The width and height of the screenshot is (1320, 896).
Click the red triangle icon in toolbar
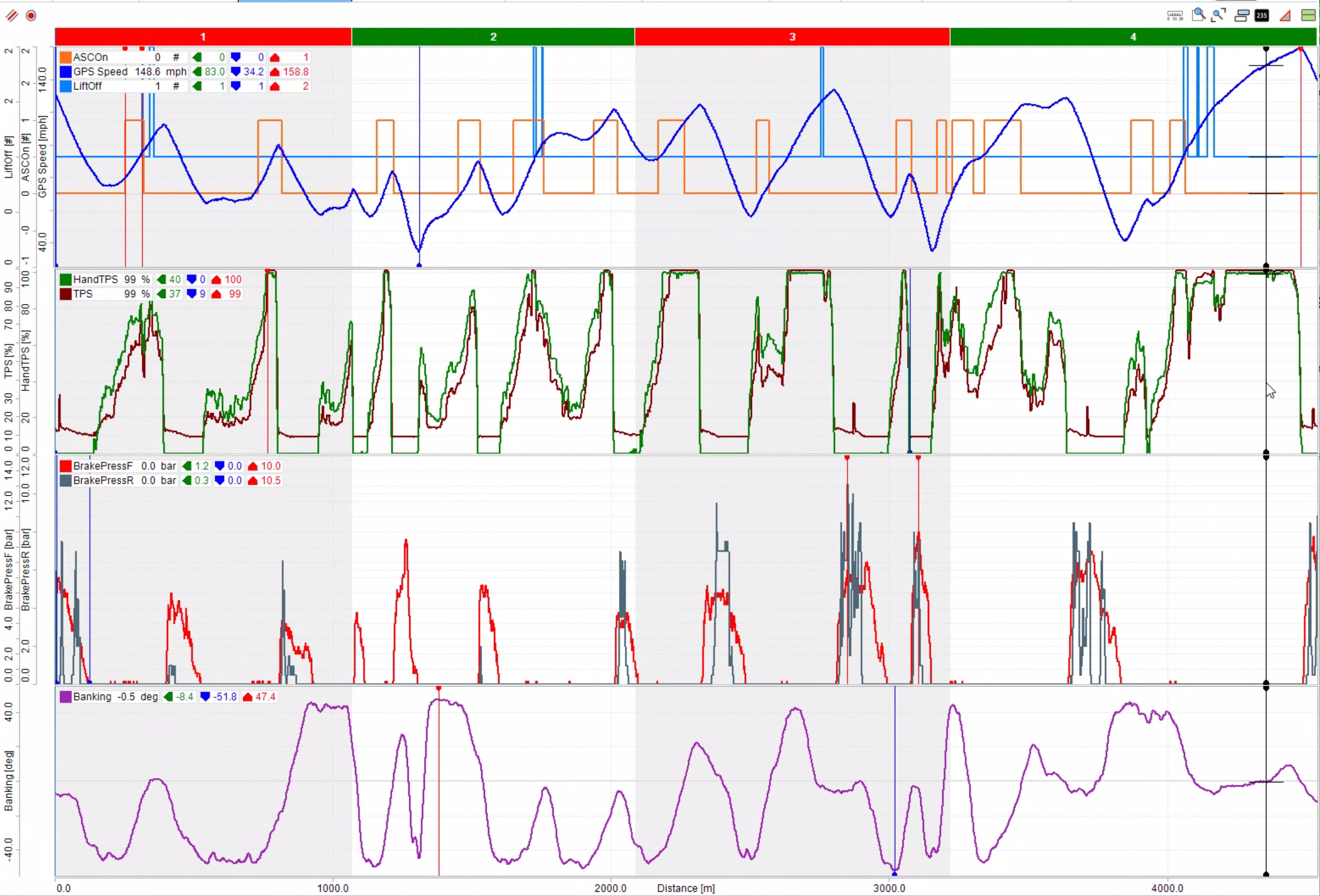coord(1285,15)
